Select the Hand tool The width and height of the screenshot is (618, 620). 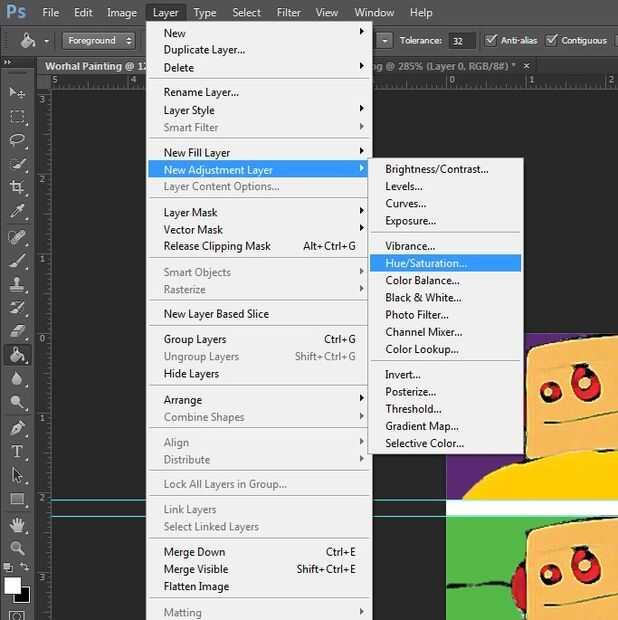pos(17,525)
